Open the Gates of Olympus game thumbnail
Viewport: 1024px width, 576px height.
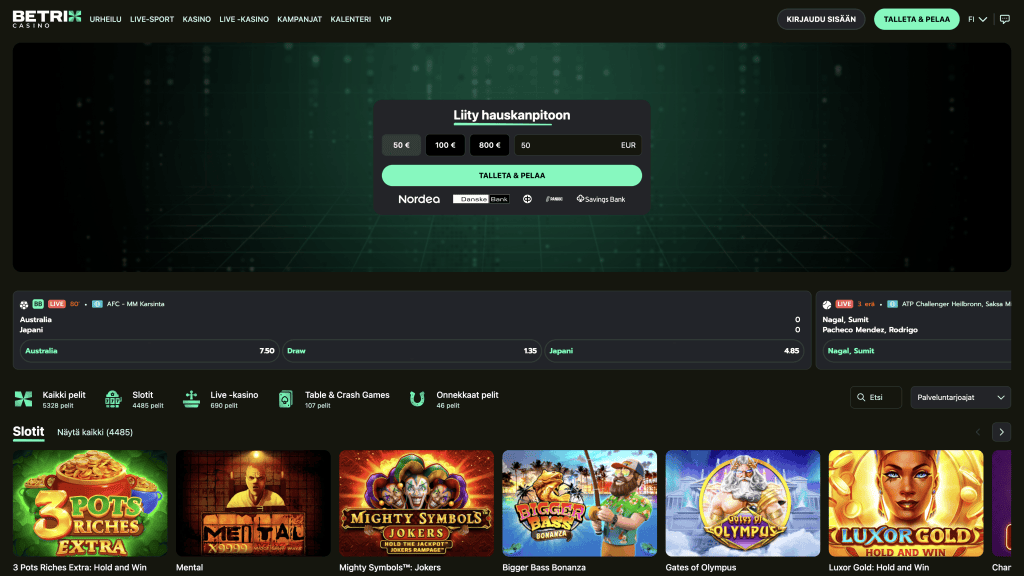[x=743, y=503]
